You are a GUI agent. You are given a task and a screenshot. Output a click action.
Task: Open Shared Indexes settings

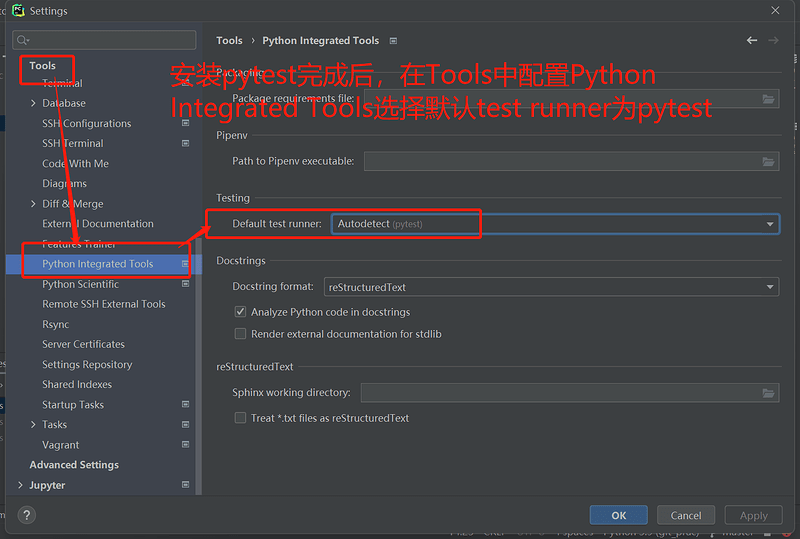(x=77, y=384)
